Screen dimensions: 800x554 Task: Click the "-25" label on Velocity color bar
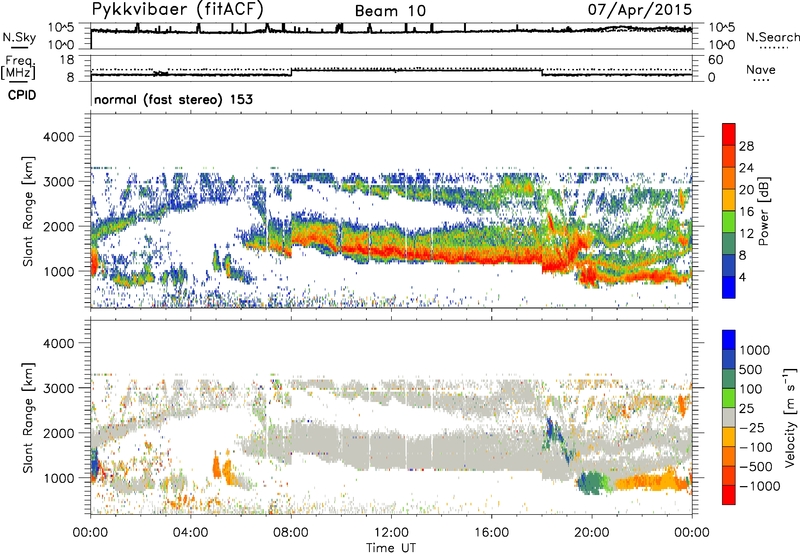[752, 428]
